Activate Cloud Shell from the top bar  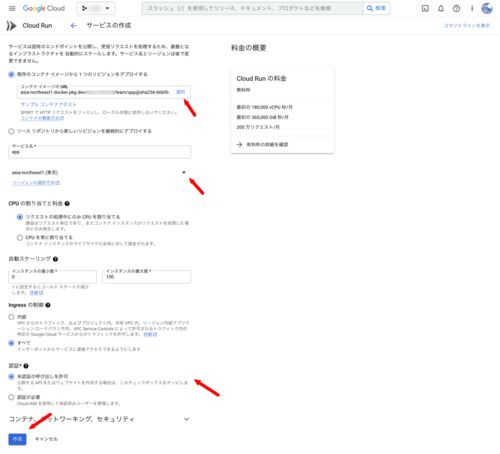coord(425,8)
